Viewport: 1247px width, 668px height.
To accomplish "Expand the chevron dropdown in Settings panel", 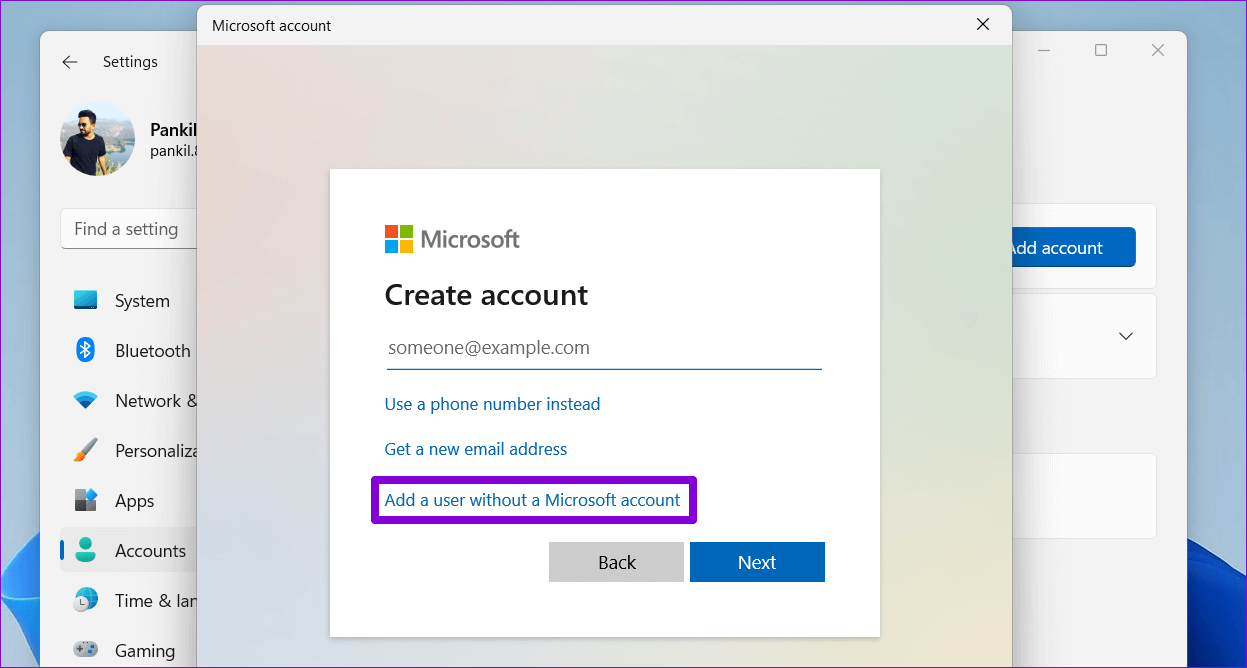I will (1125, 336).
